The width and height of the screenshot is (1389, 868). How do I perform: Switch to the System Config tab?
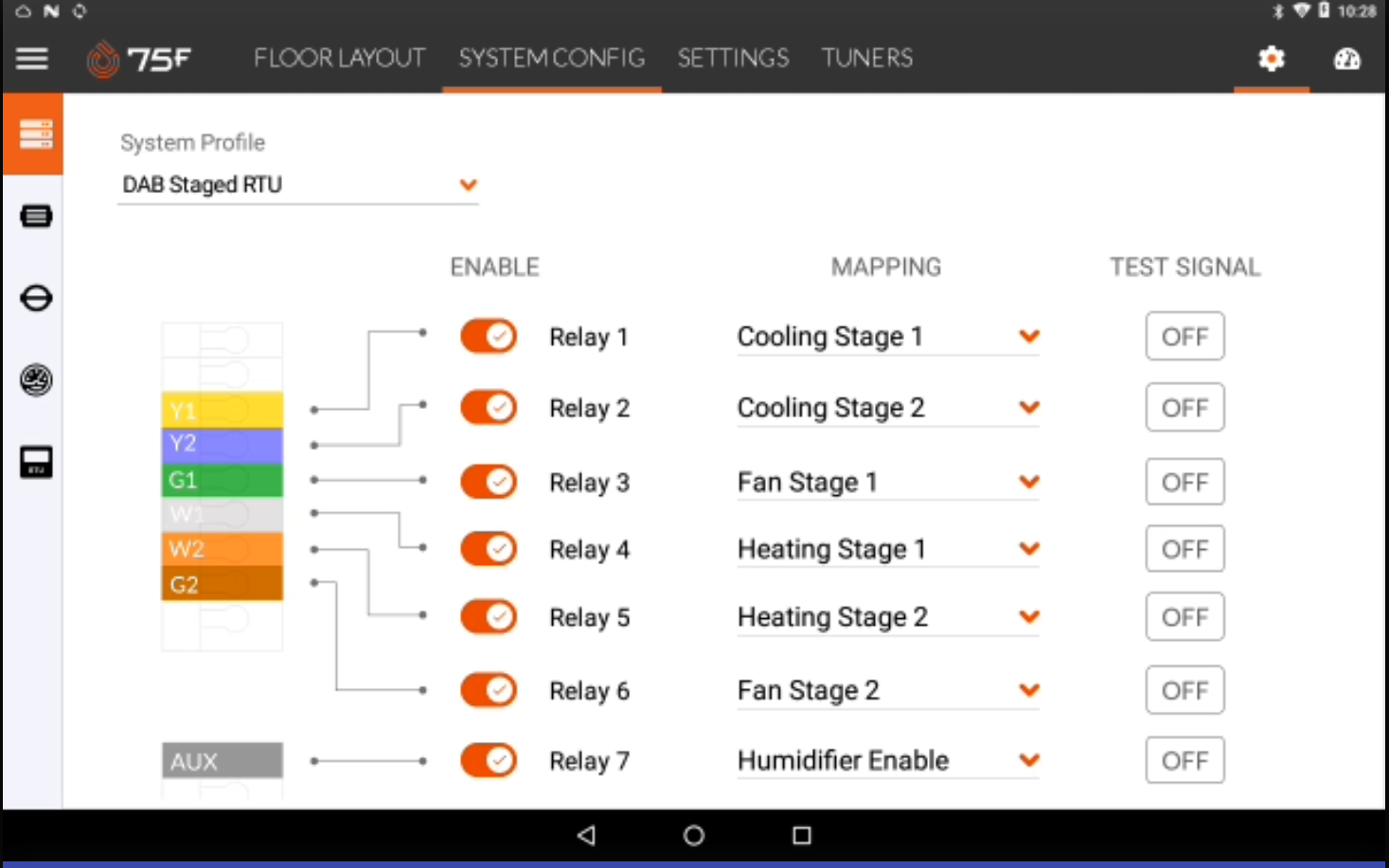coord(552,59)
